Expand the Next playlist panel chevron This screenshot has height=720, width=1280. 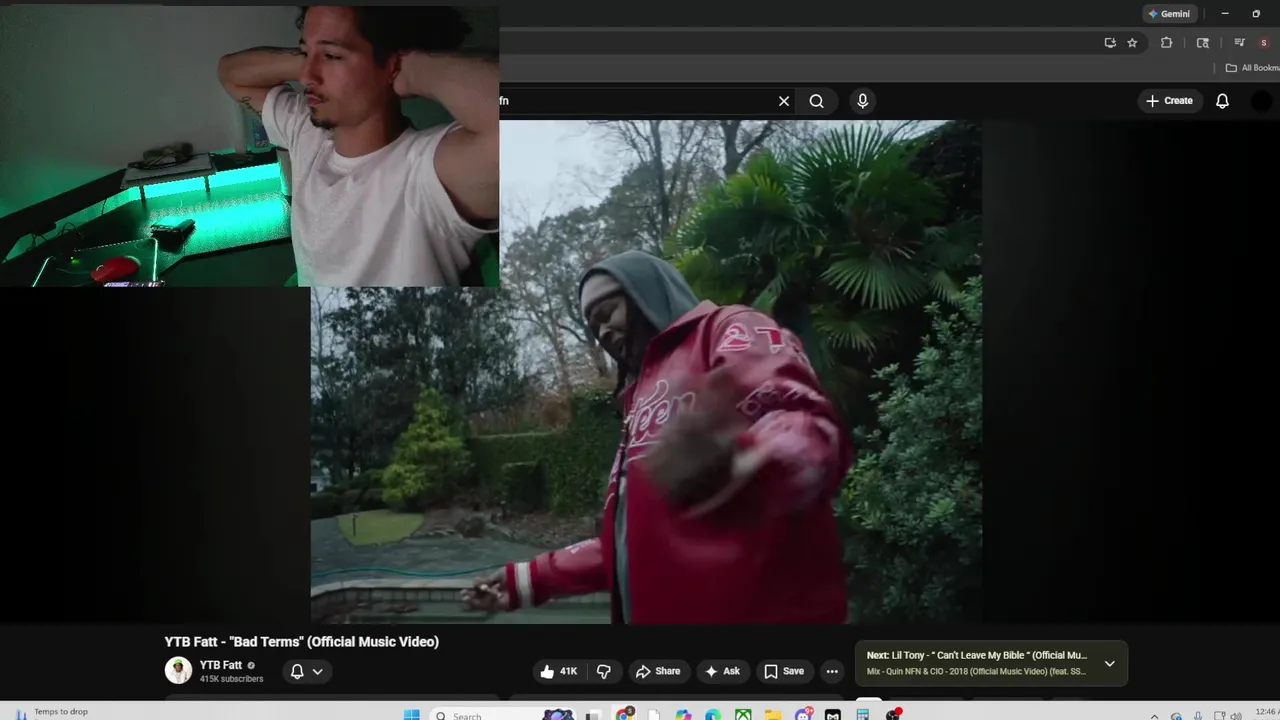click(1109, 663)
